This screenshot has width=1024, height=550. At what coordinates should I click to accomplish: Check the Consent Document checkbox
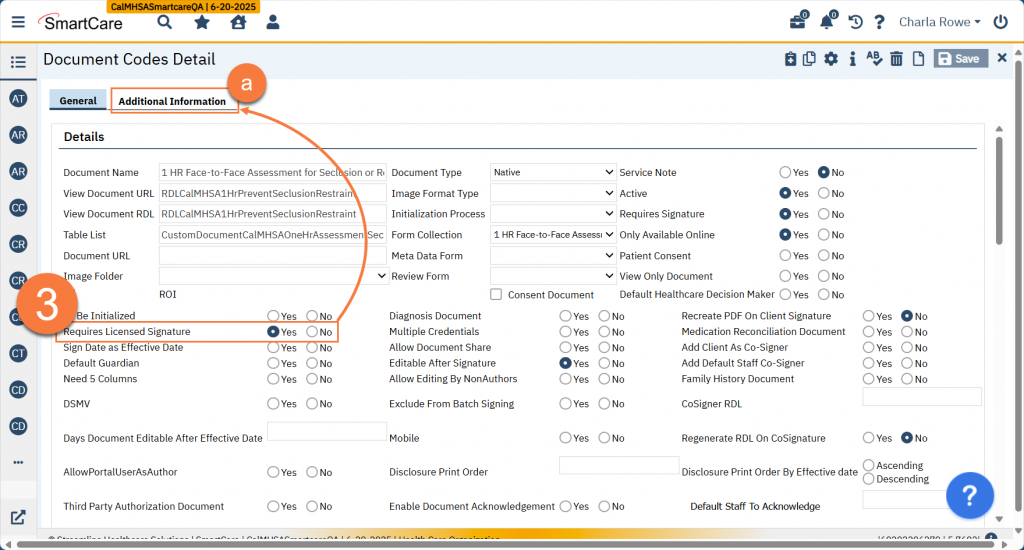pyautogui.click(x=496, y=295)
